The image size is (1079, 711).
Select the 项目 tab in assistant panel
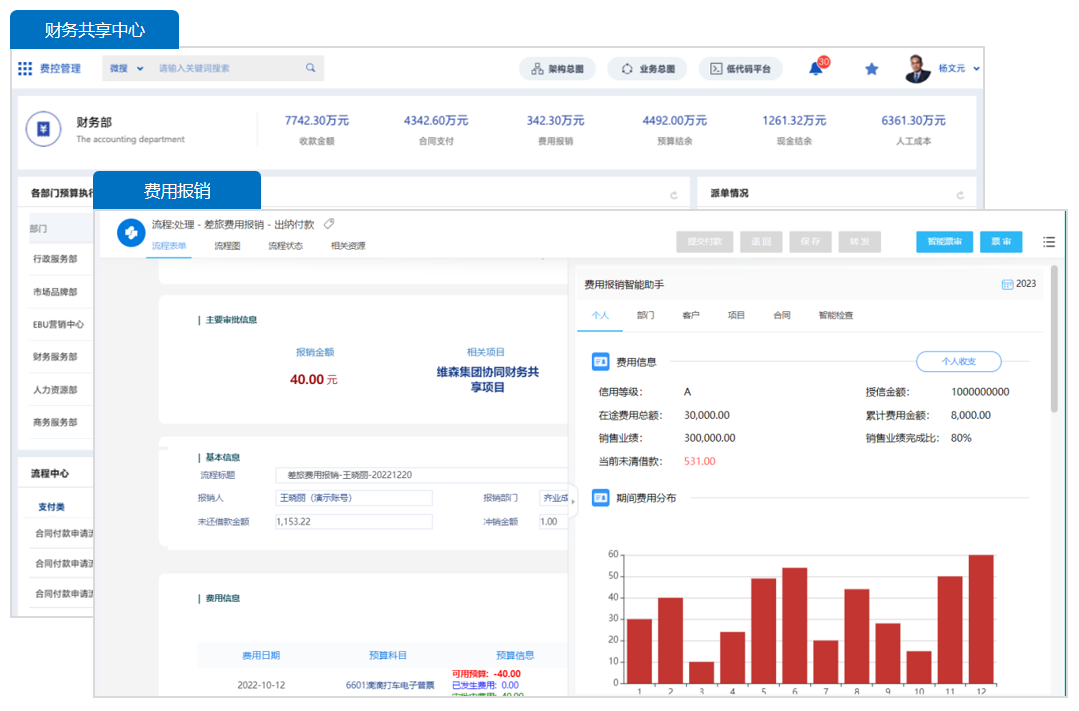point(736,315)
